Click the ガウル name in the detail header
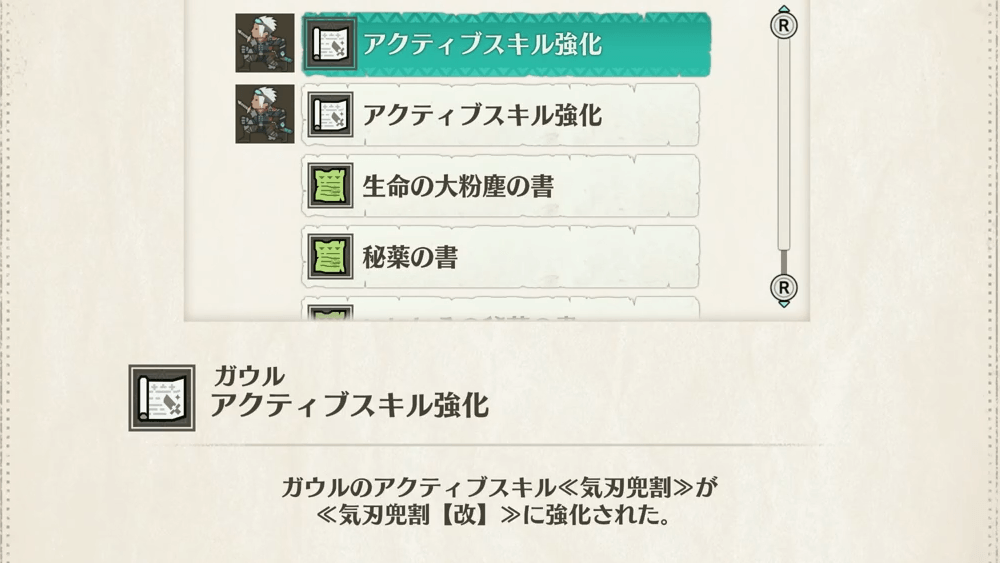Image resolution: width=1000 pixels, height=563 pixels. [249, 376]
